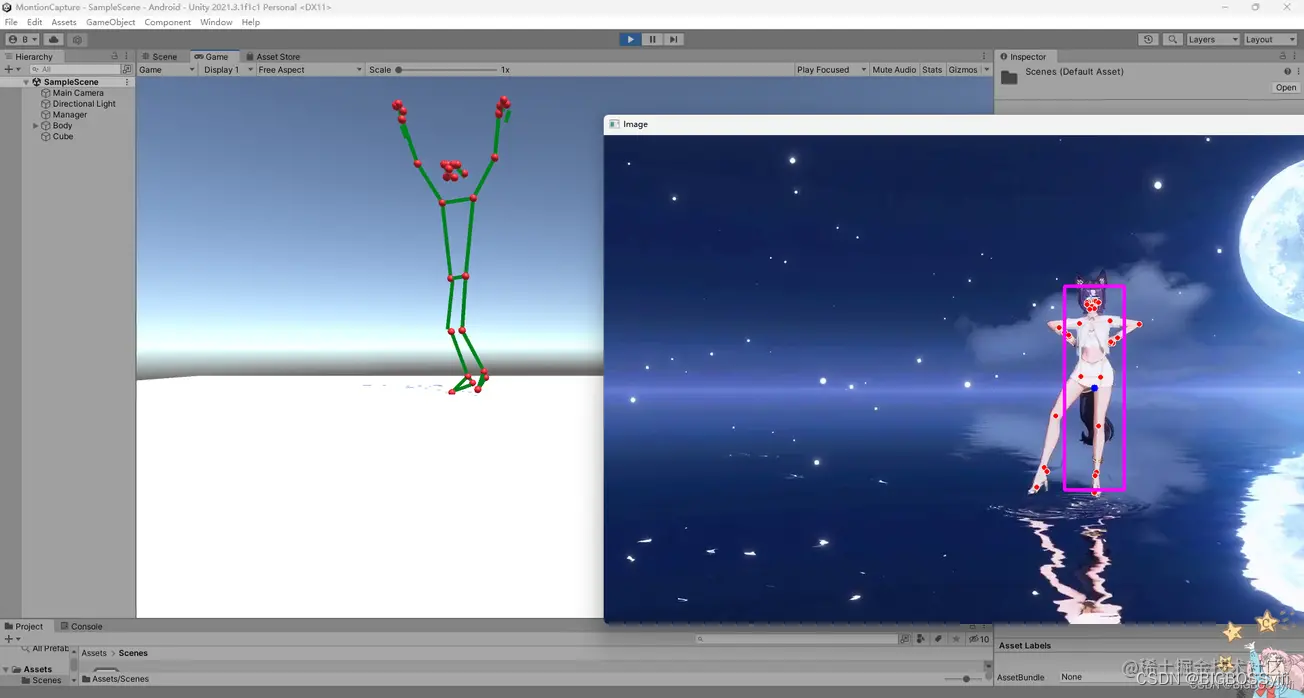
Task: Click the Game view Scale slider
Action: pos(446,70)
